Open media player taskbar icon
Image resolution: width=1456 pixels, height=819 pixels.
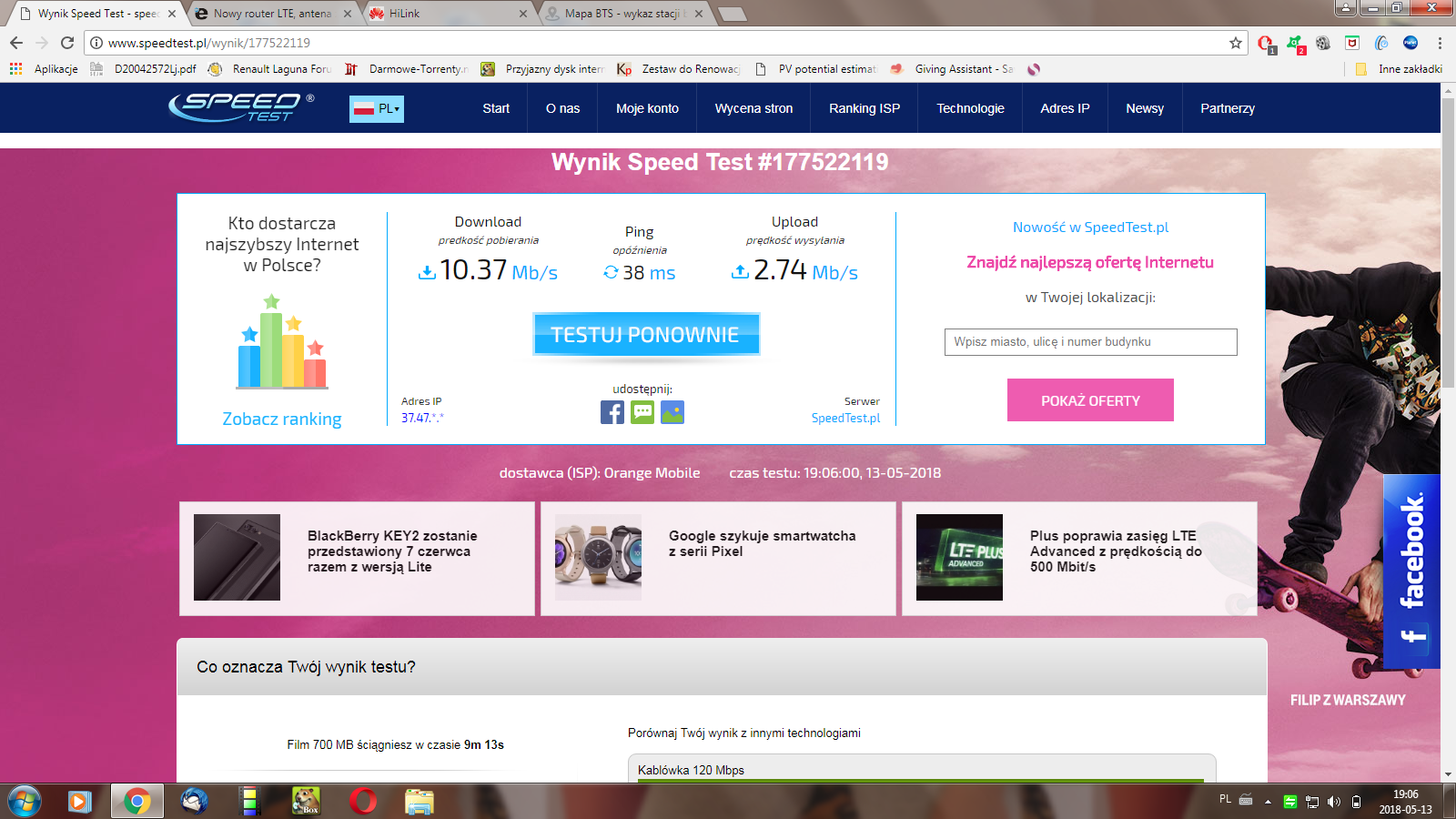[x=80, y=801]
